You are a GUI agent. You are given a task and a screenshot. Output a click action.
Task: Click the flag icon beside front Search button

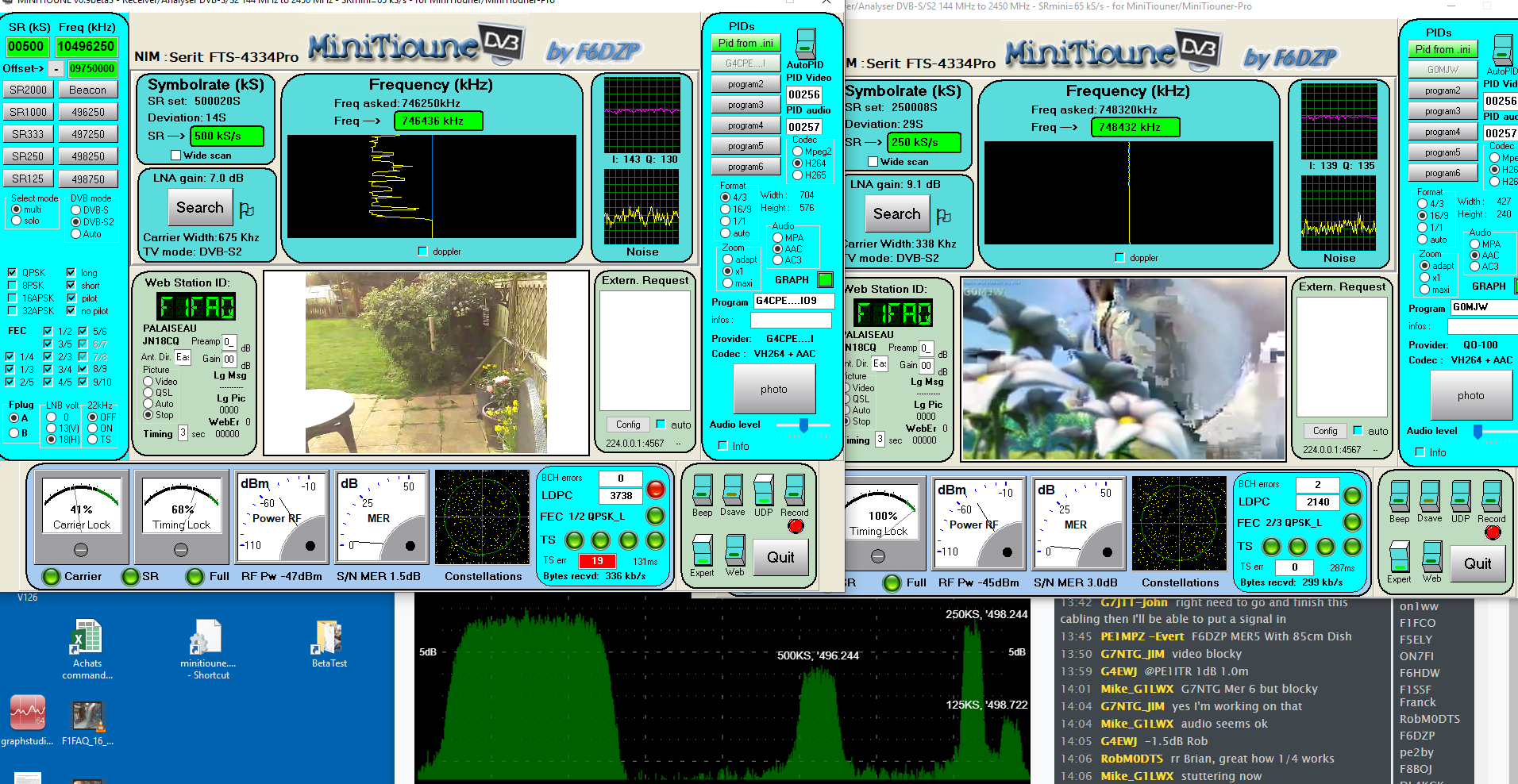tap(247, 209)
